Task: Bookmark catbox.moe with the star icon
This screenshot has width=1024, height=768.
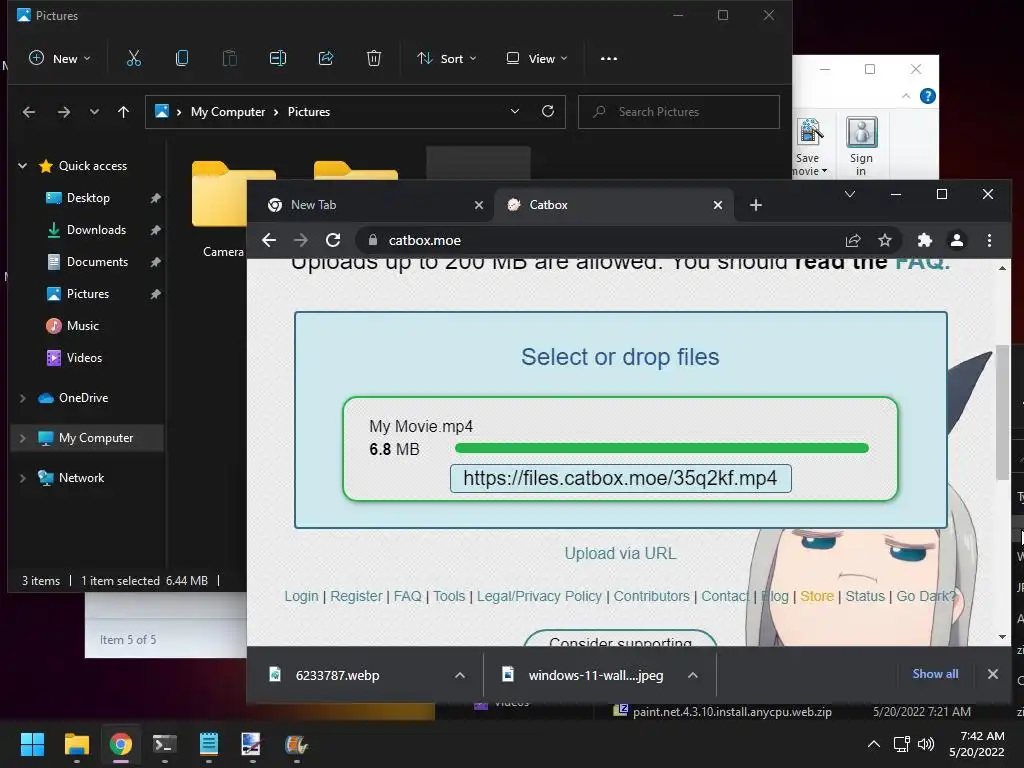Action: coord(885,240)
